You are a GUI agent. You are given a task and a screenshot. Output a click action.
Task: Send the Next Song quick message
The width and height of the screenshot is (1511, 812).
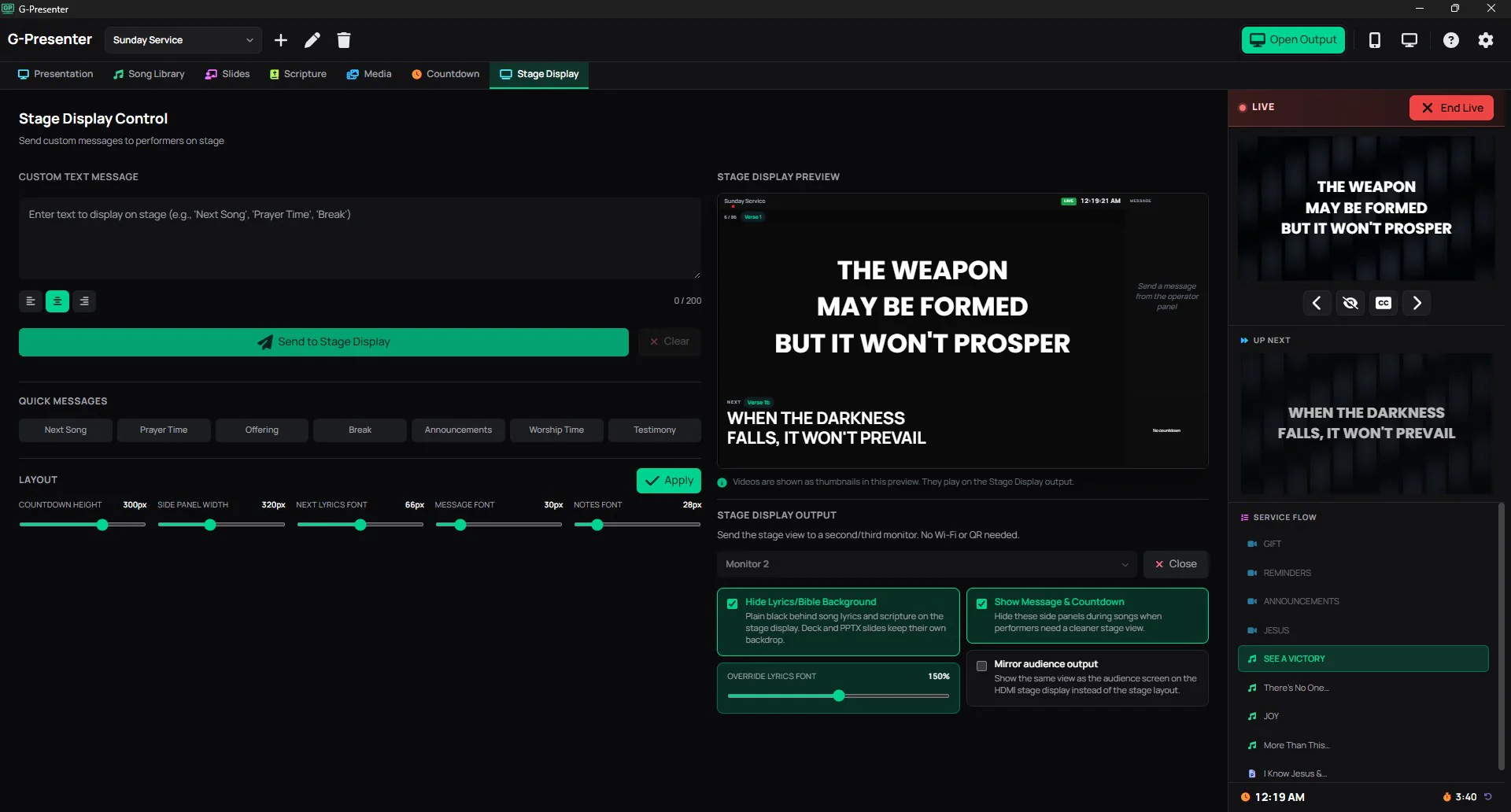tap(65, 430)
